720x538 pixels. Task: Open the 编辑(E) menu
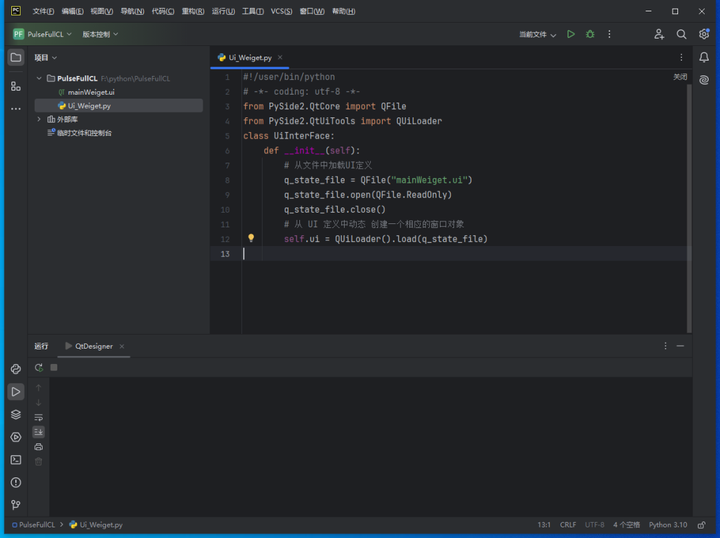pyautogui.click(x=73, y=11)
